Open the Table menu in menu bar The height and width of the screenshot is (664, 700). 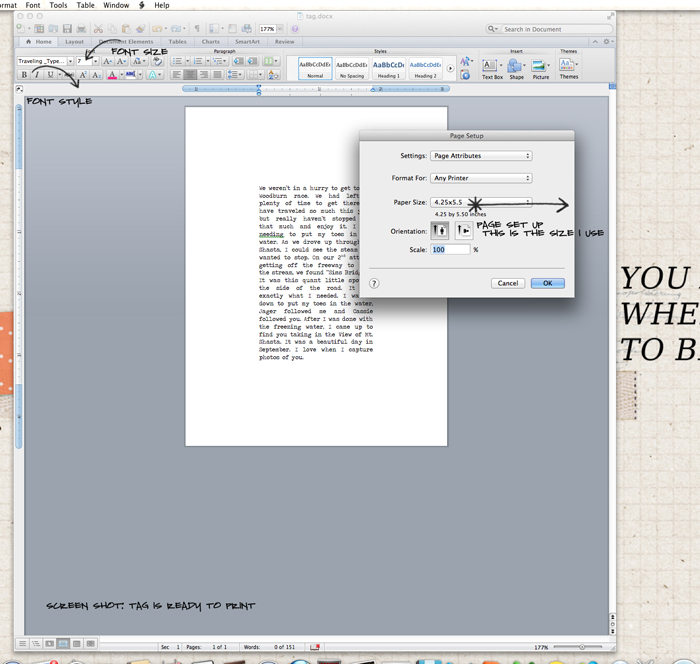[x=86, y=5]
